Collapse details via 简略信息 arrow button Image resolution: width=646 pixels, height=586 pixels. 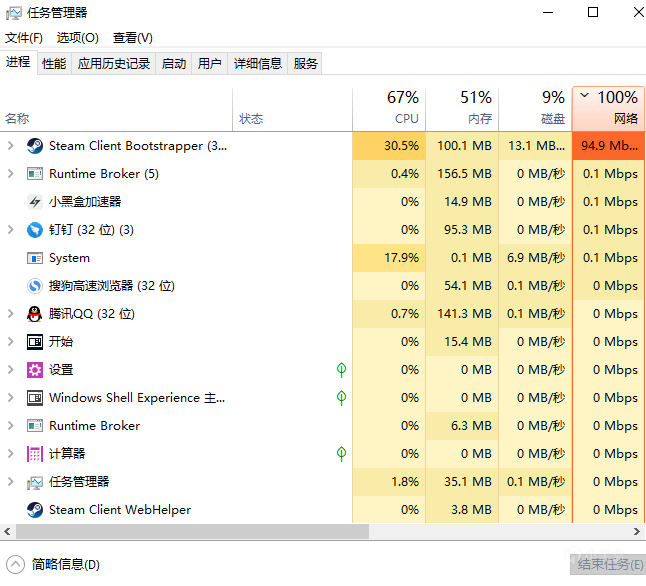[x=15, y=564]
